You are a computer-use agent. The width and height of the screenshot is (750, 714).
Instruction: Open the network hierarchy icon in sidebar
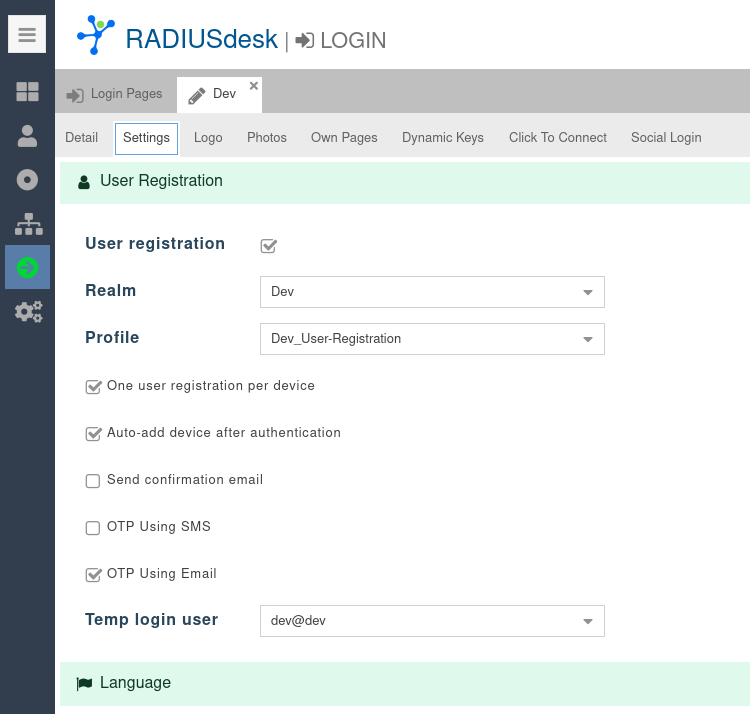(x=27, y=224)
